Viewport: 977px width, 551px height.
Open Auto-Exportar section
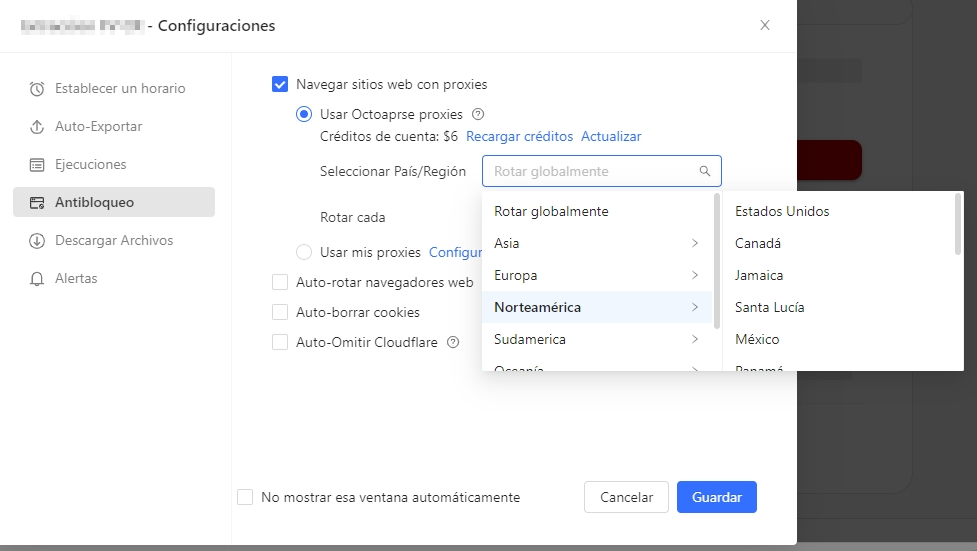(x=114, y=127)
